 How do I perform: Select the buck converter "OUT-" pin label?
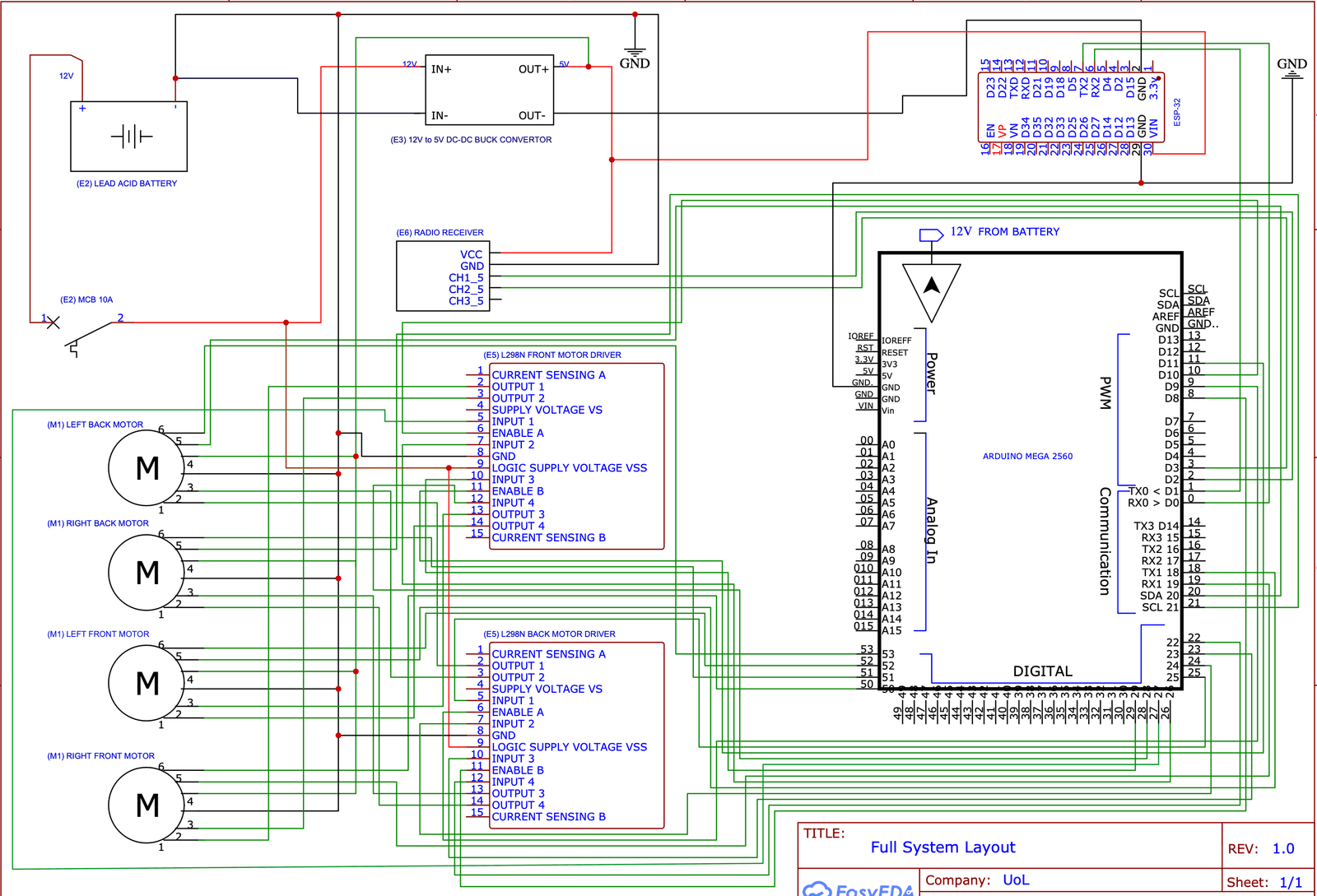click(532, 116)
